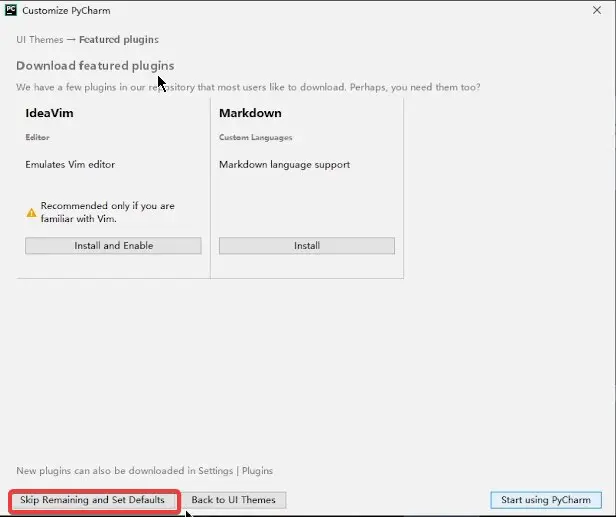Go Back to UI Themes

click(233, 500)
